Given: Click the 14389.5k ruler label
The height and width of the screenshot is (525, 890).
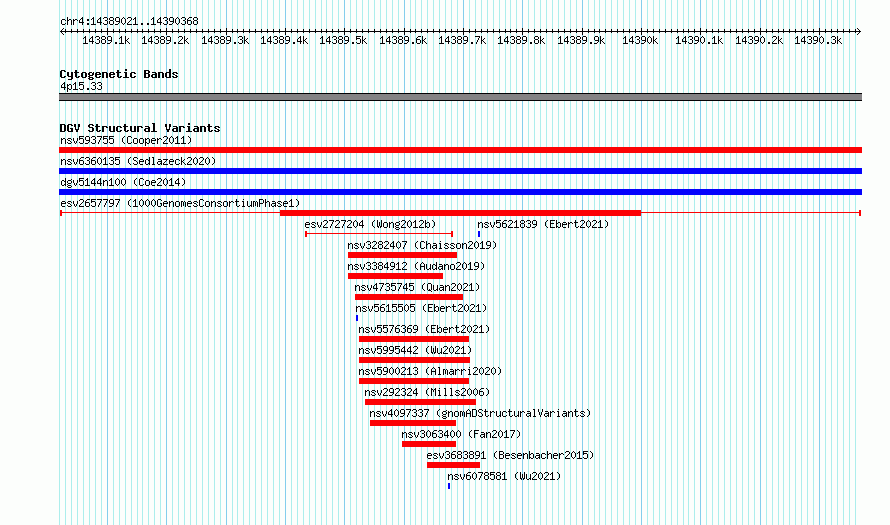Looking at the screenshot, I should coord(343,40).
